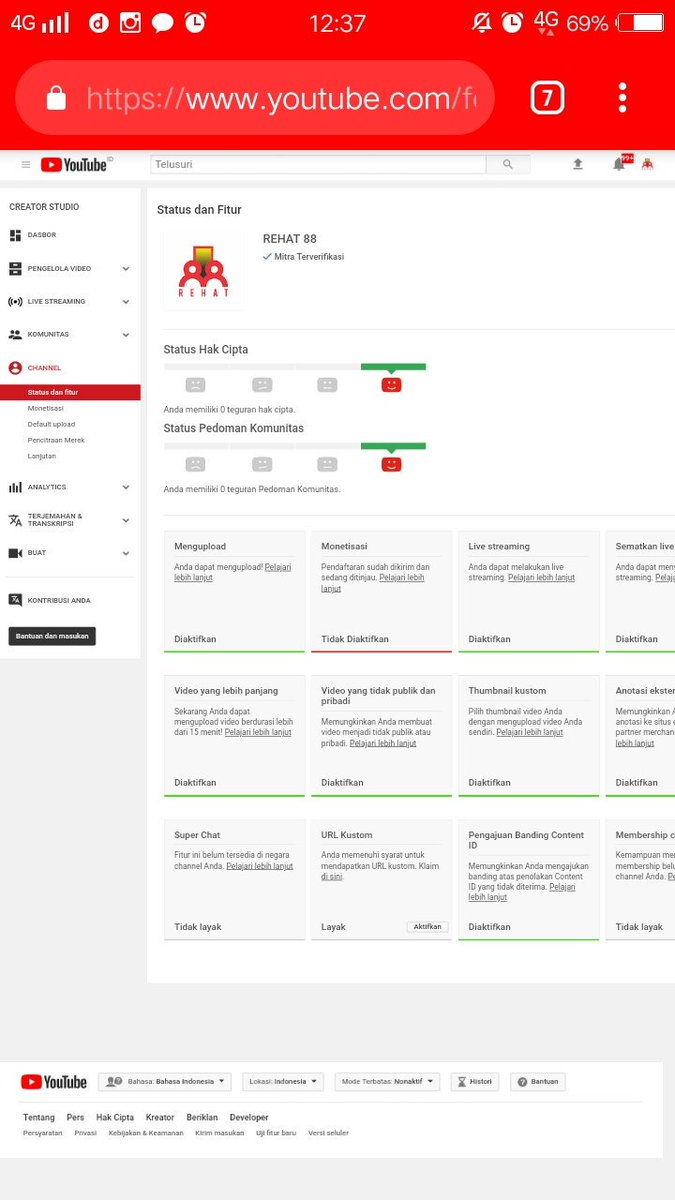Click the REHAT 88 channel name
This screenshot has width=675, height=1200.
(290, 239)
